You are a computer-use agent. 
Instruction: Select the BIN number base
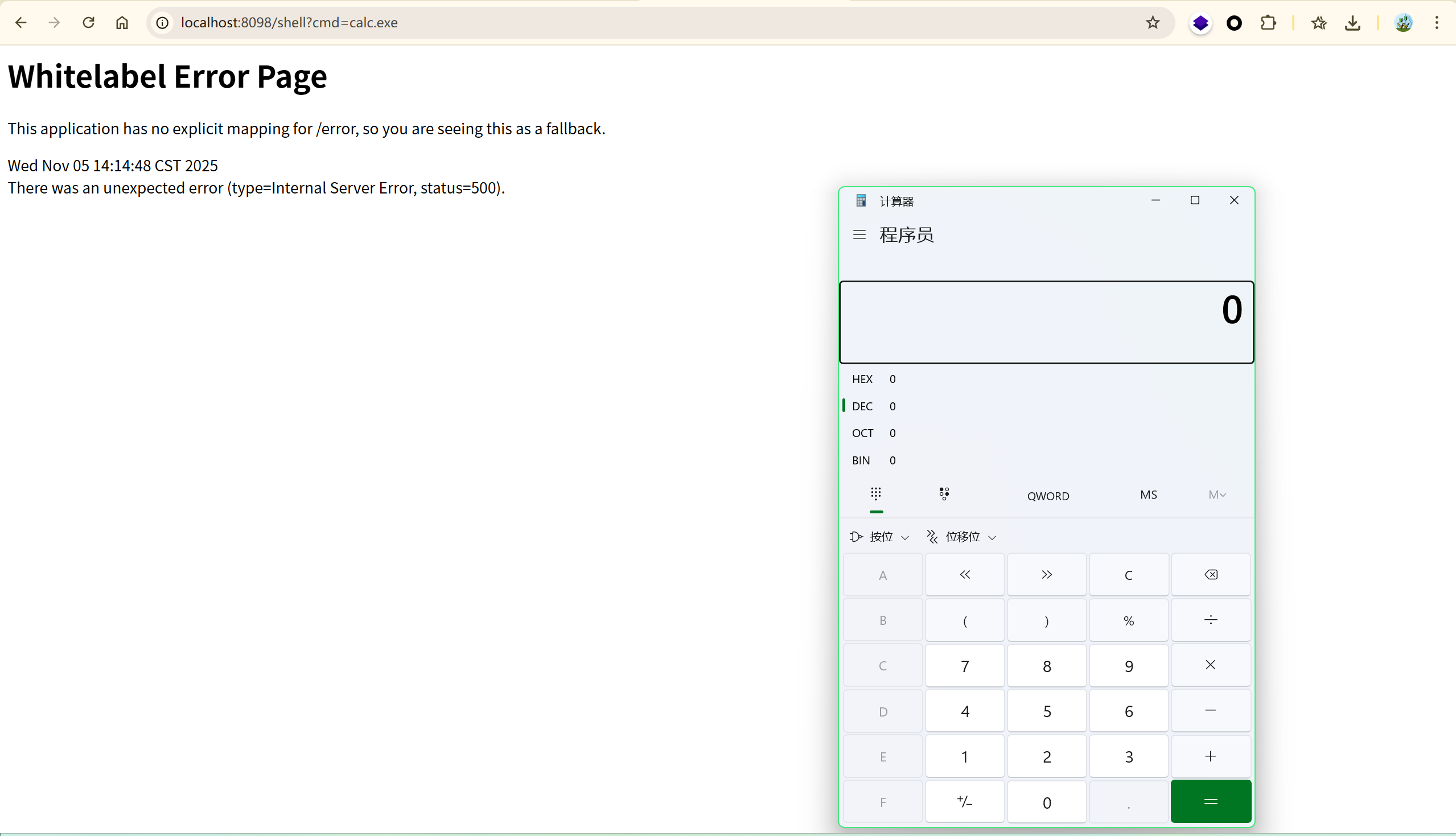pos(861,460)
